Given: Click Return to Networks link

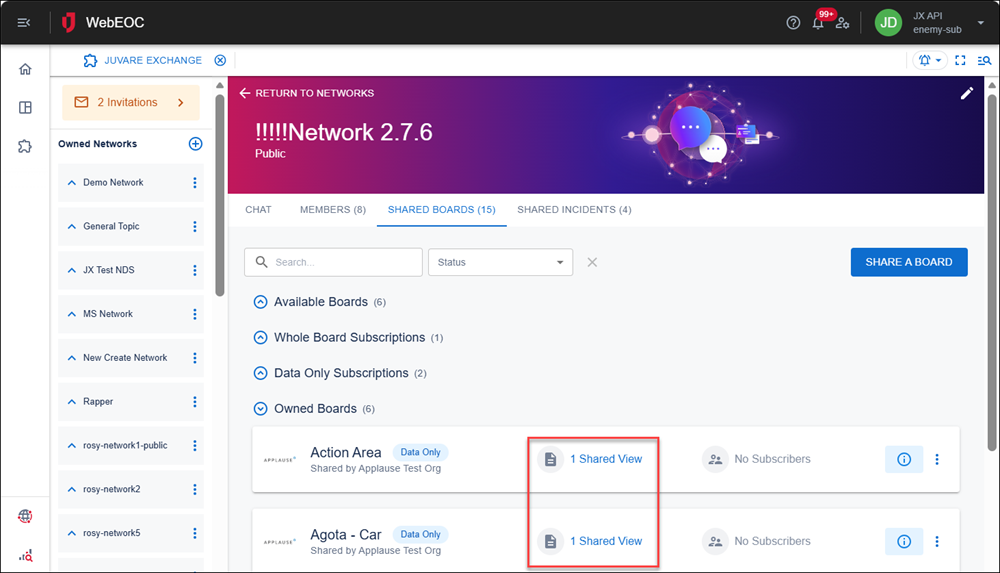Looking at the screenshot, I should tap(307, 93).
